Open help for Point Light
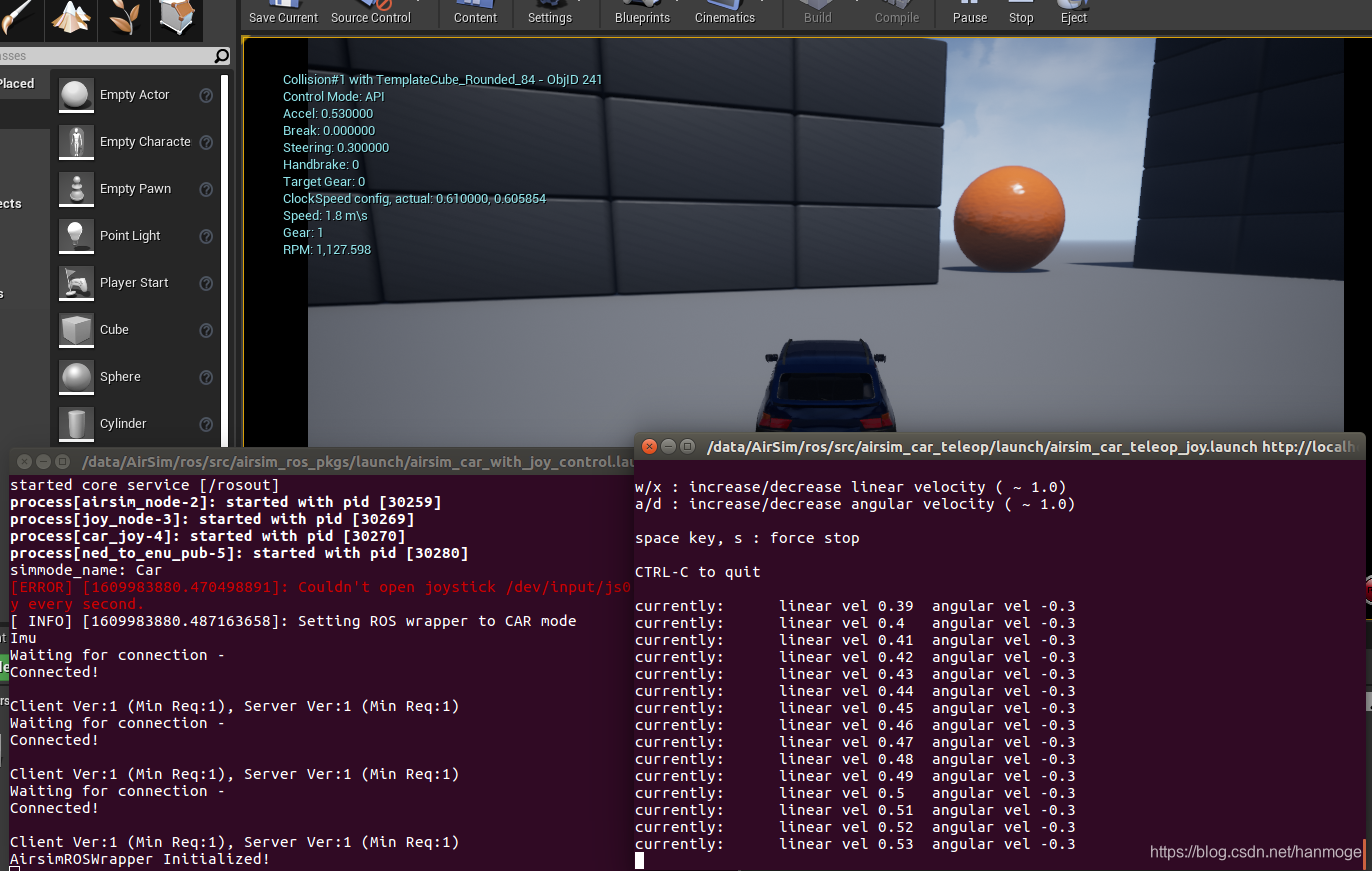 tap(206, 237)
